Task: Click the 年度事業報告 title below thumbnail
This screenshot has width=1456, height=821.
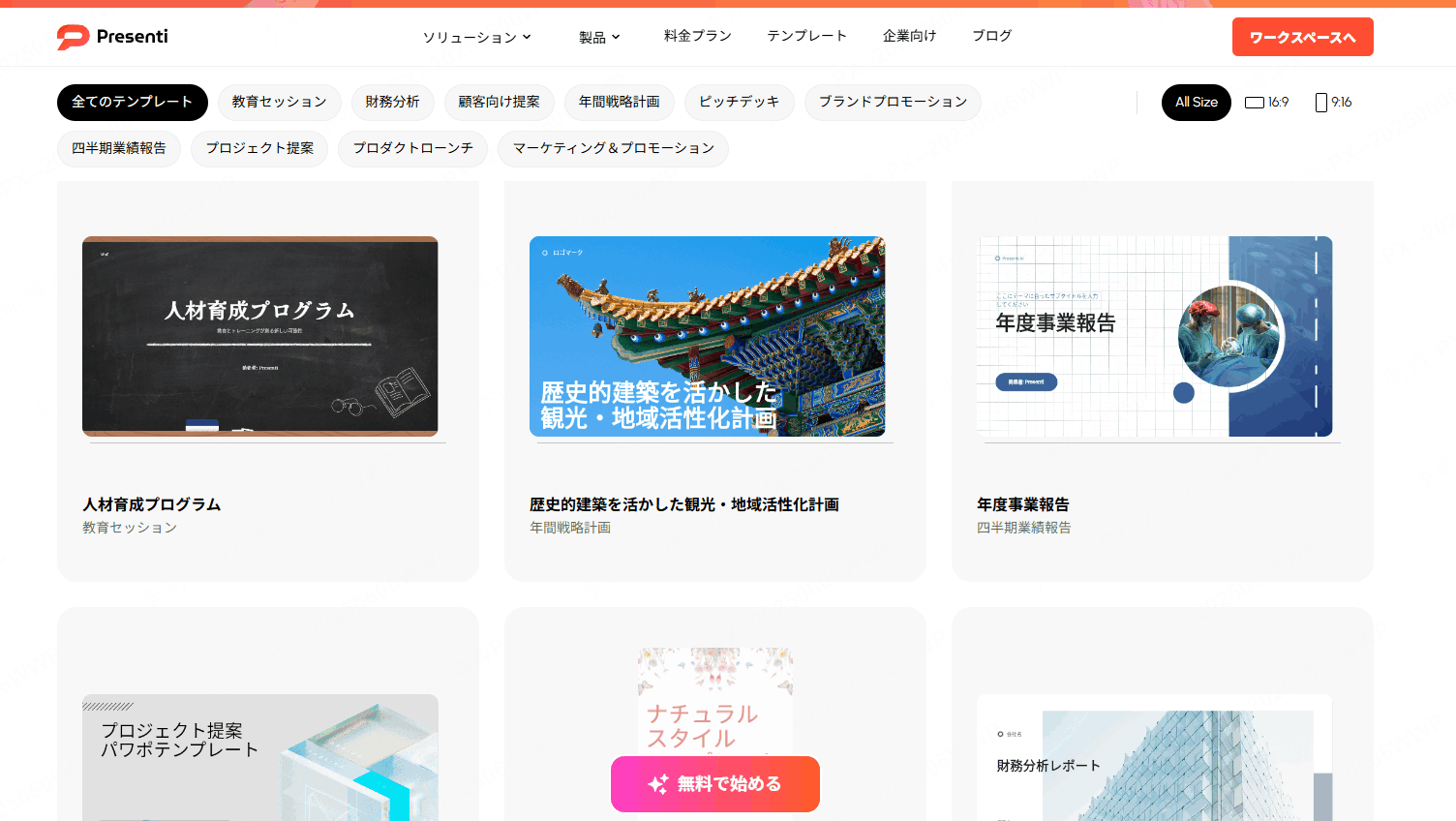Action: click(x=1023, y=504)
